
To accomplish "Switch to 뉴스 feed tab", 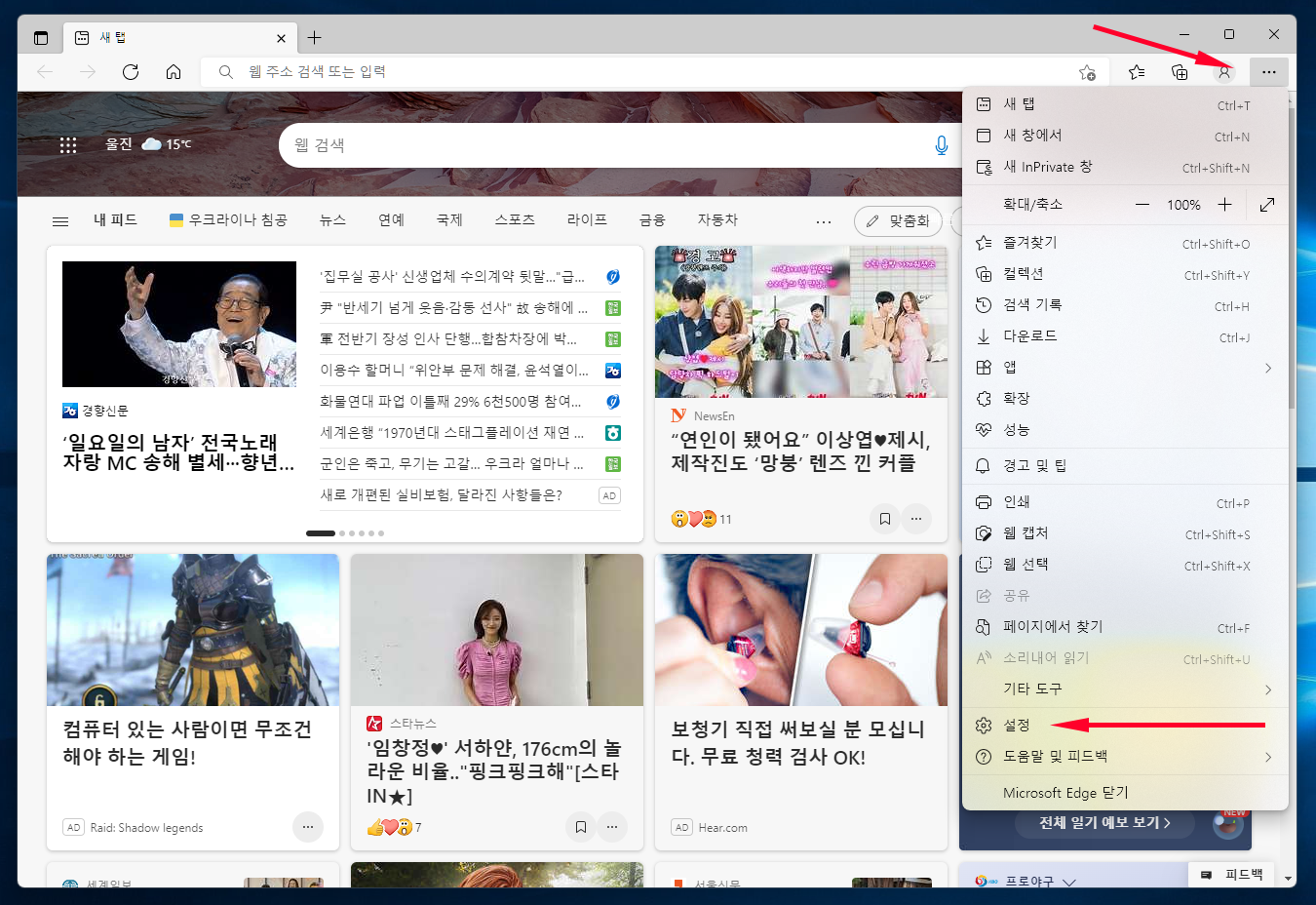I will tap(332, 220).
